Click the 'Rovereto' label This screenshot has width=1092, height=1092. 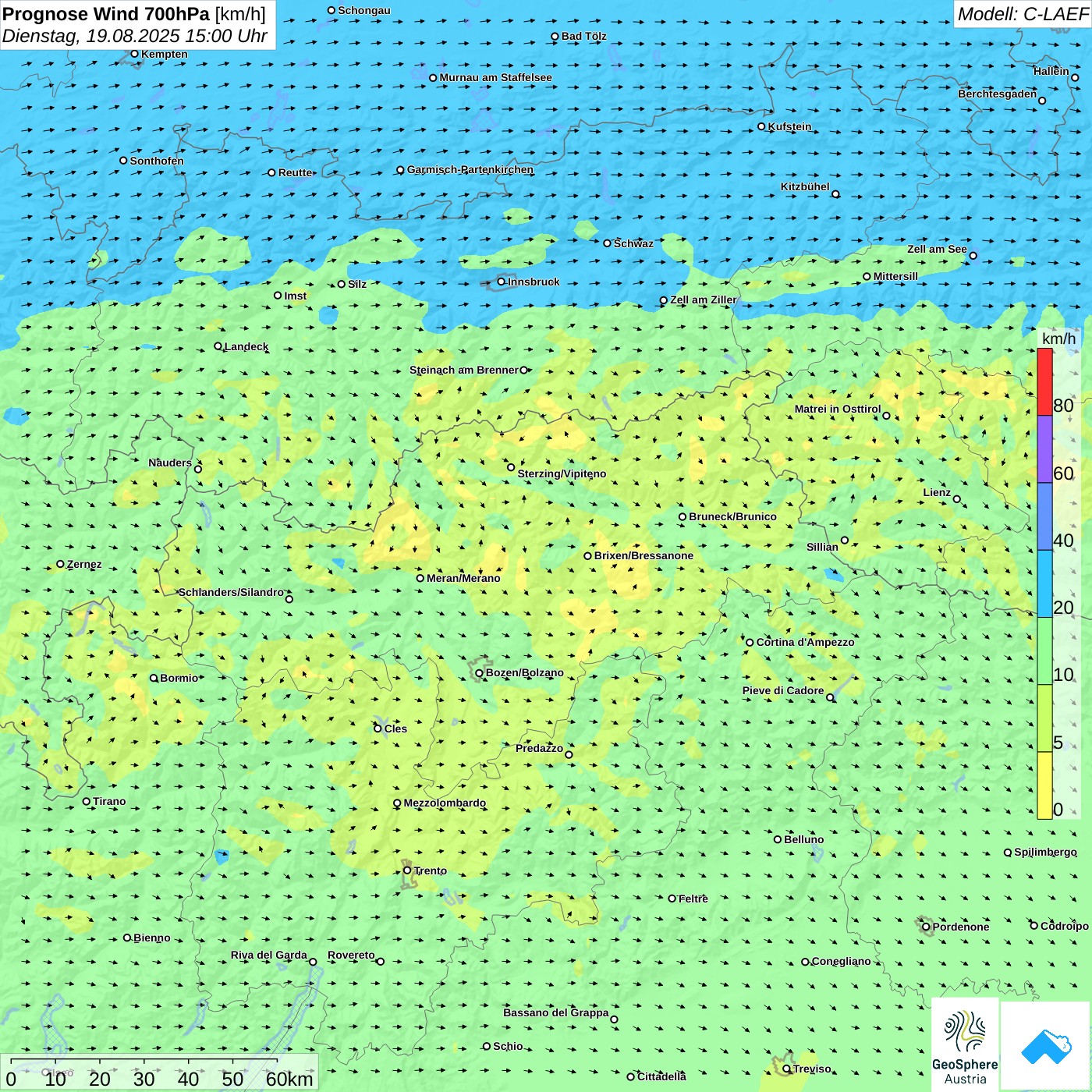351,955
